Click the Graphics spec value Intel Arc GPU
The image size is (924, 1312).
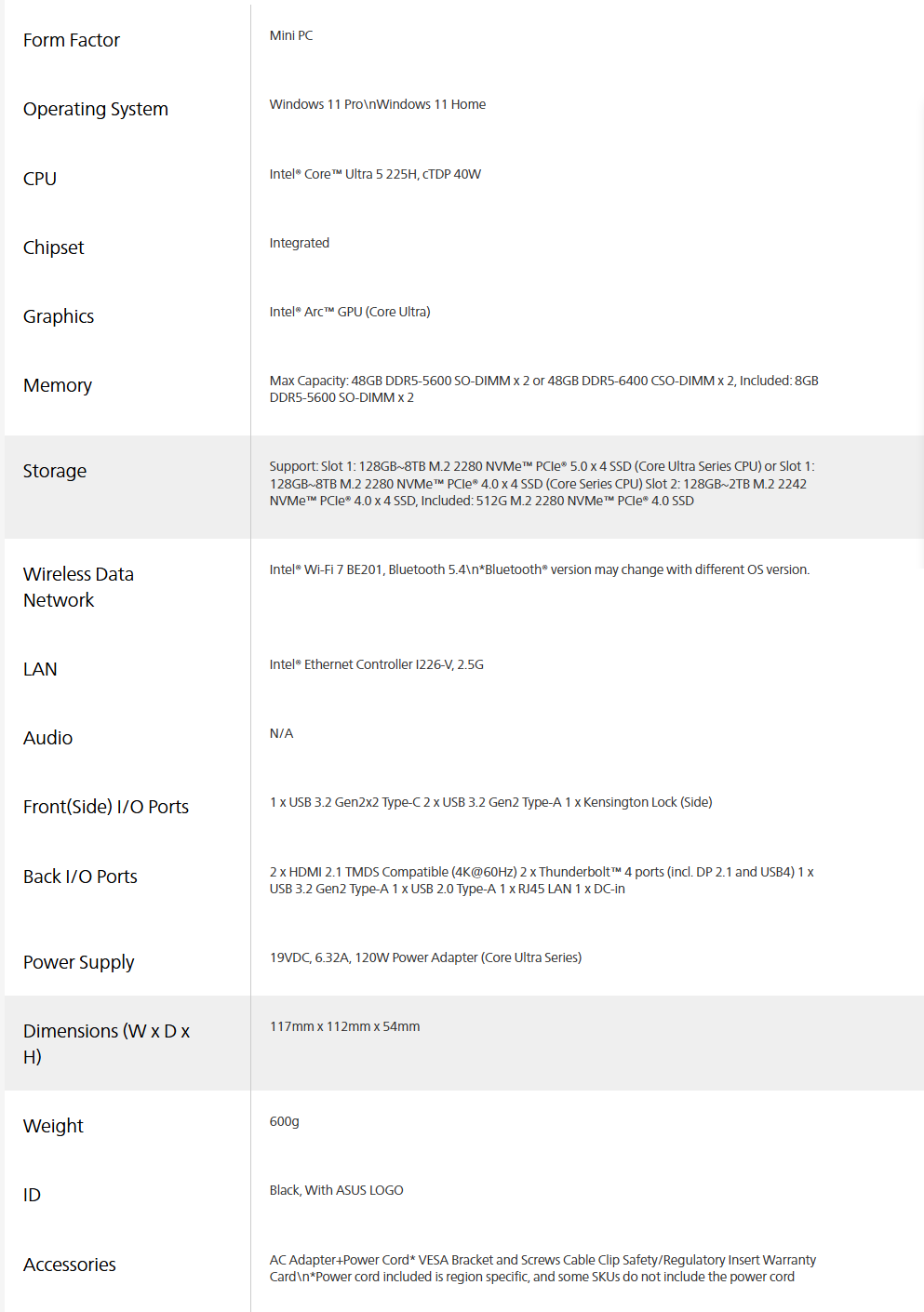pyautogui.click(x=350, y=312)
